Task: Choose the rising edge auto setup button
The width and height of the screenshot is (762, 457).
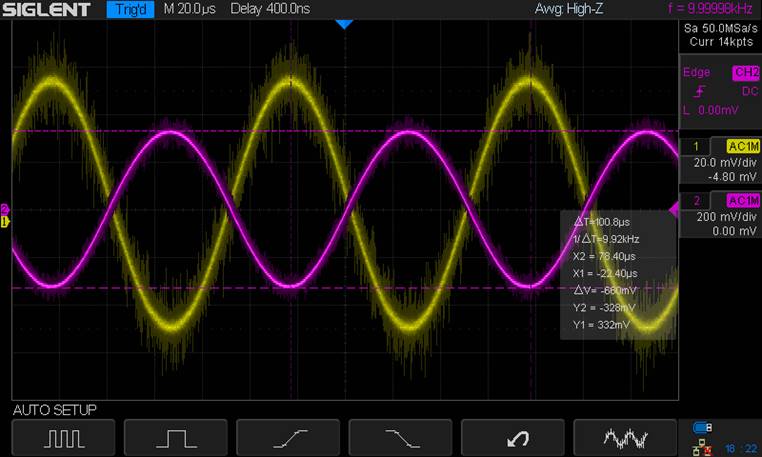Action: pos(288,438)
